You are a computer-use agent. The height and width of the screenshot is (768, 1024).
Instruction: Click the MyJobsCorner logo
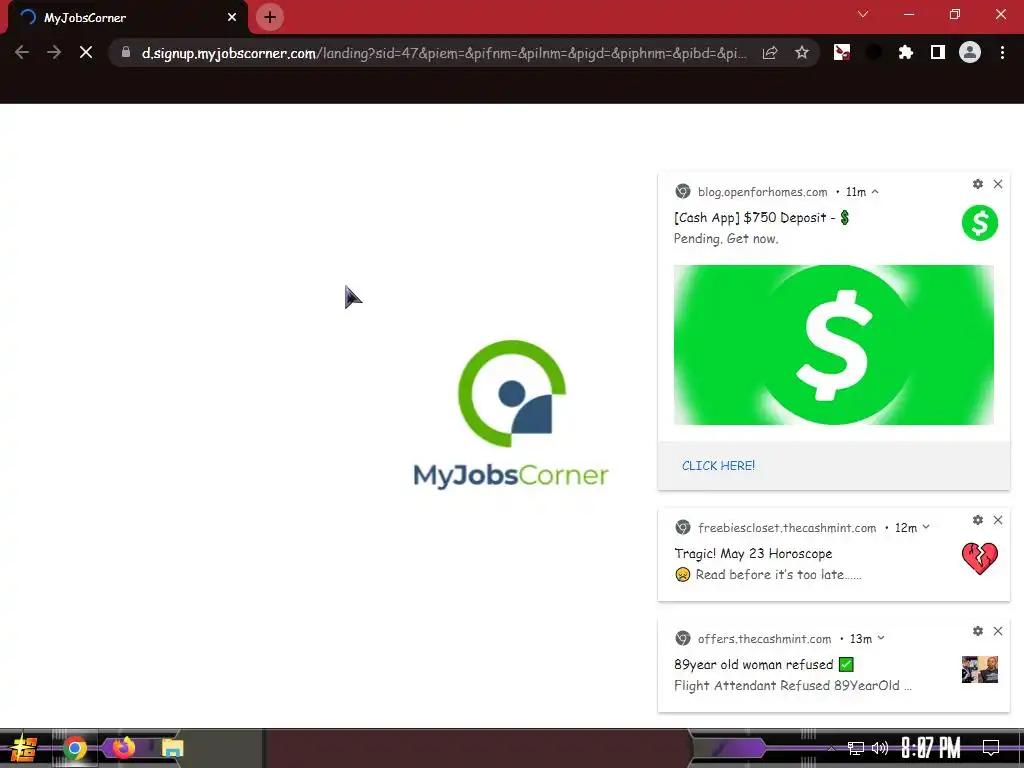511,415
